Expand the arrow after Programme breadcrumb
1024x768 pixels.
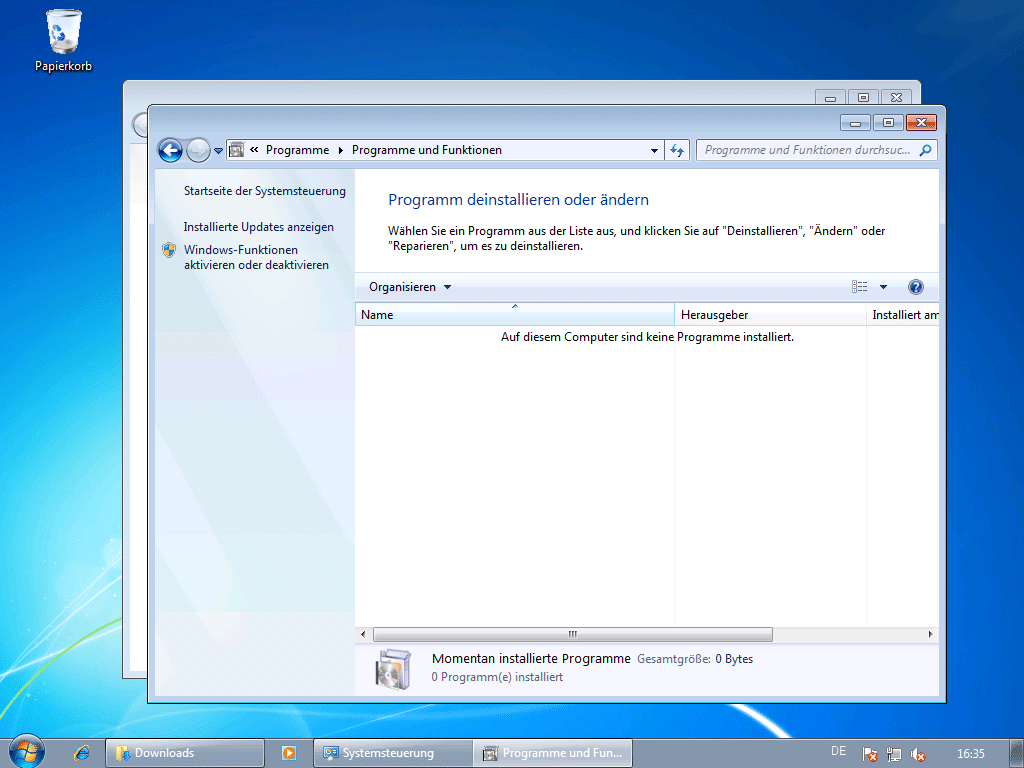[x=340, y=150]
